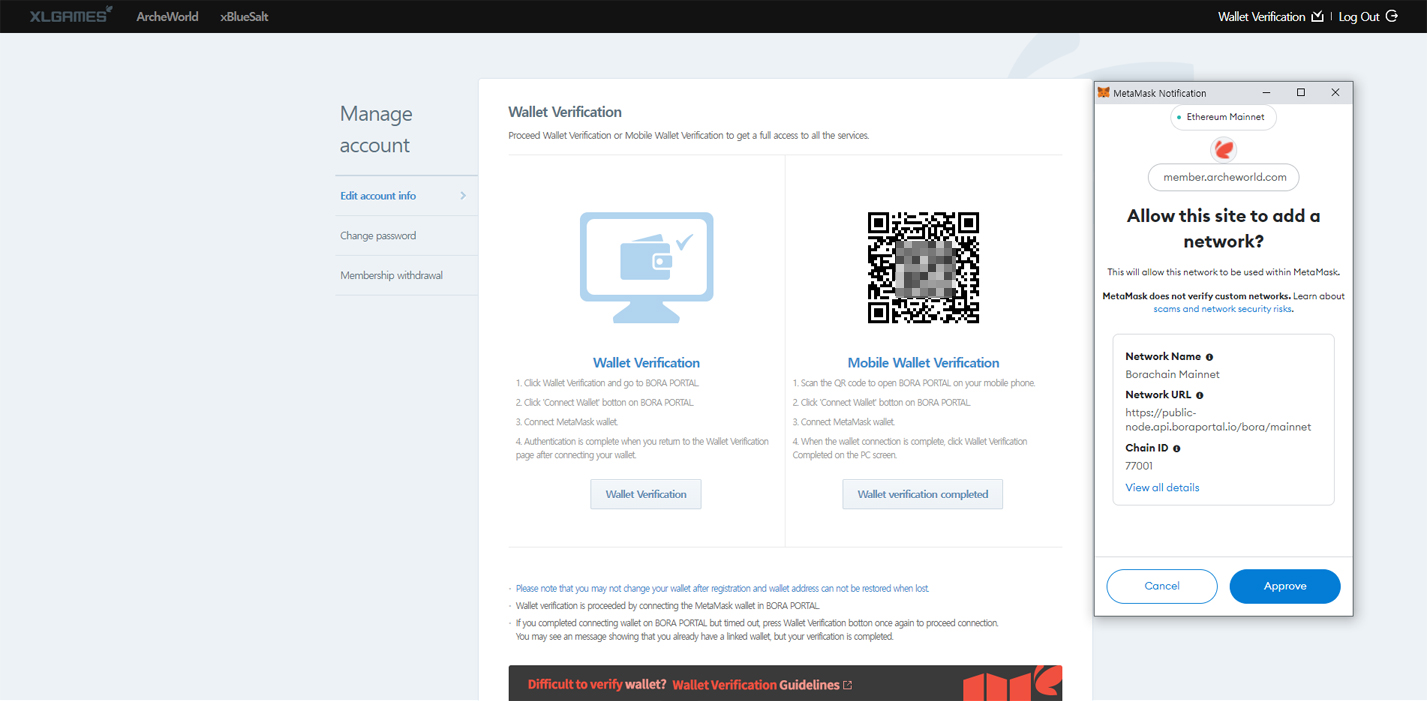
Task: Click the notice about not changing your wallet
Action: [x=722, y=589]
